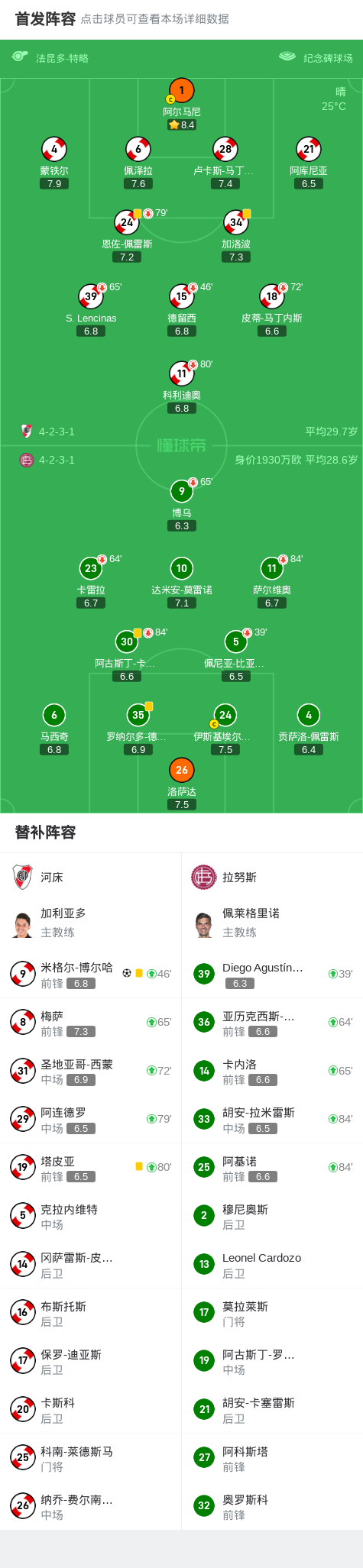Tap Colidio number 11 red-white jersey icon
This screenshot has width=363, height=1568.
[181, 373]
